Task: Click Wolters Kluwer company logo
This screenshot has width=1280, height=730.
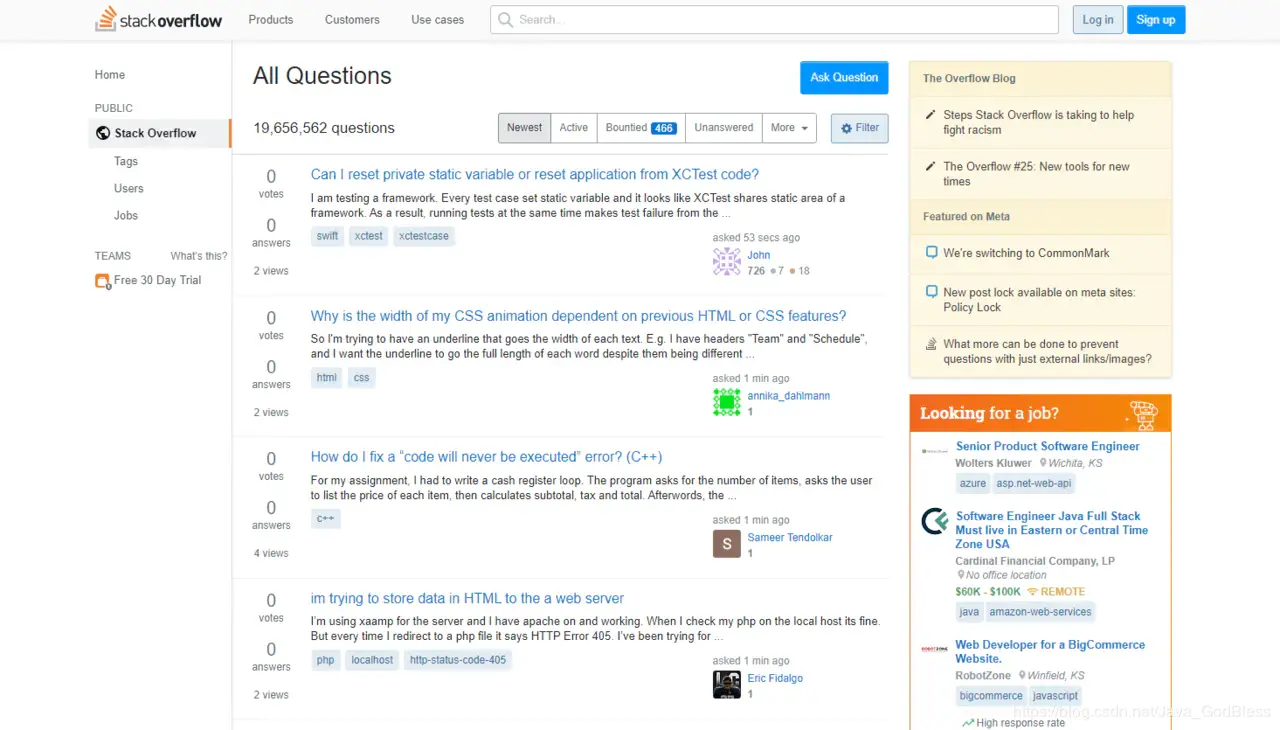Action: tap(935, 451)
